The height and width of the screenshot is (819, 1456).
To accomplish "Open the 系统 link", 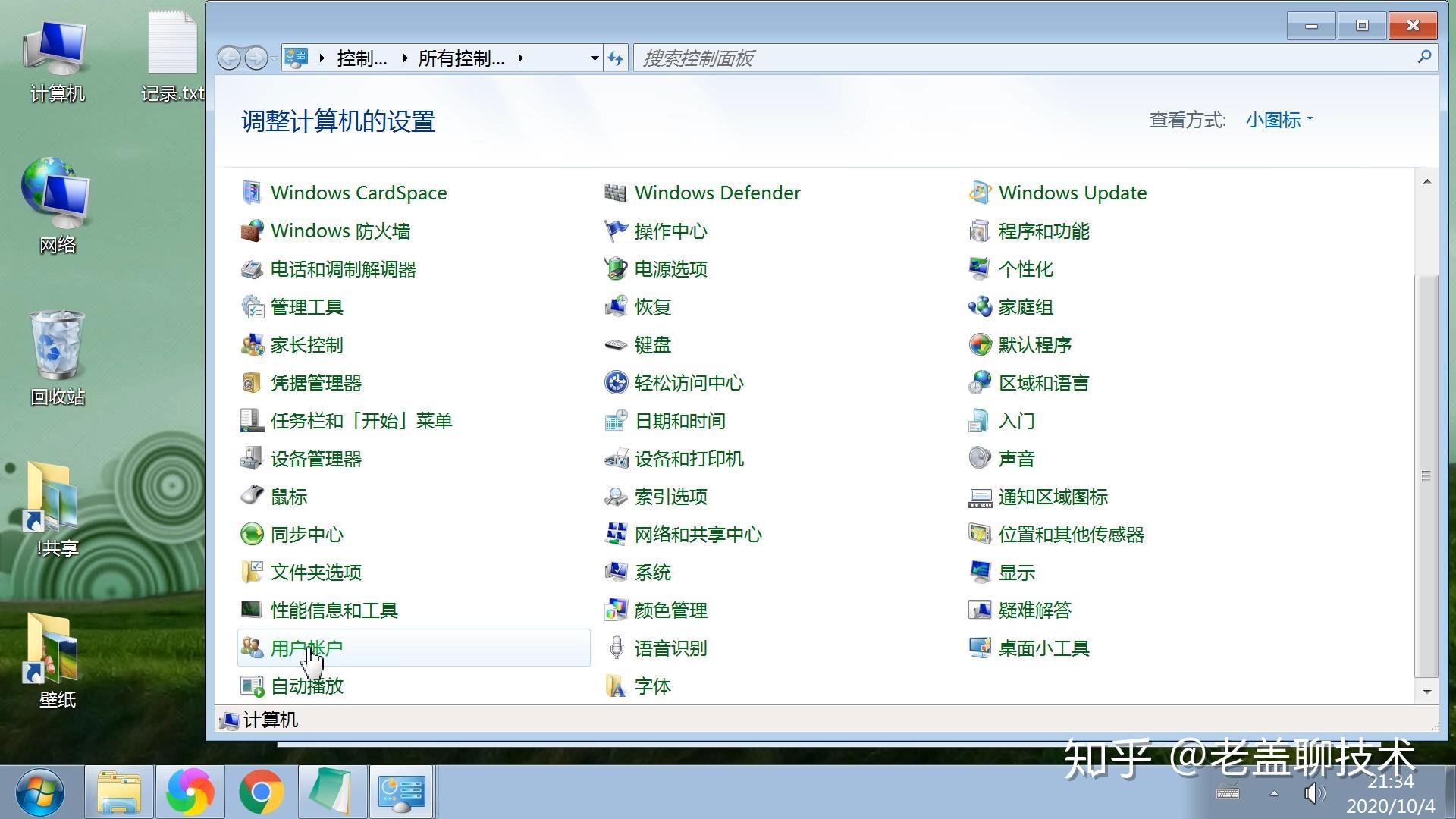I will (653, 573).
